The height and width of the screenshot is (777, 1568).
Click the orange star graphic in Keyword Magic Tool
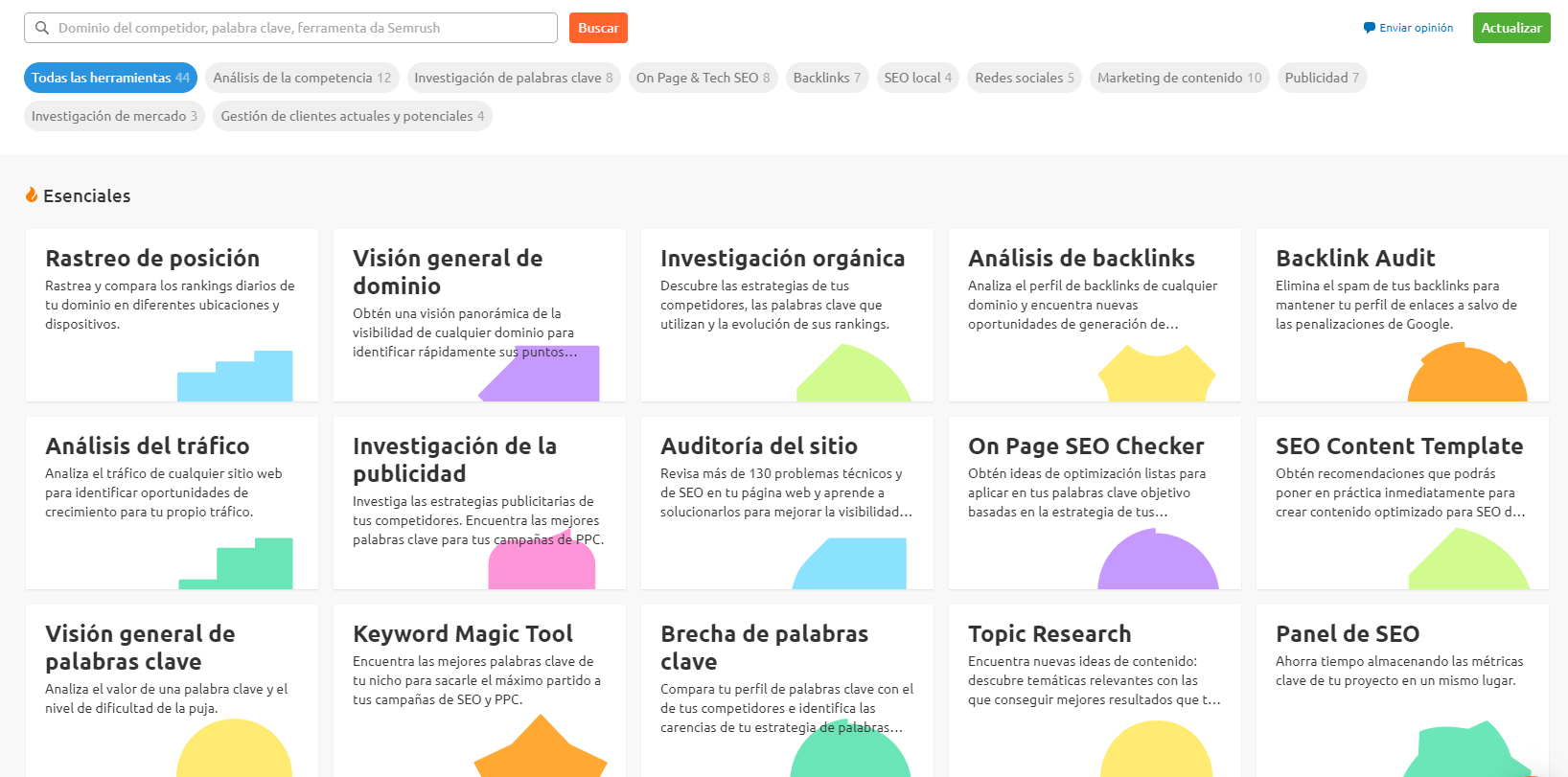(x=541, y=749)
